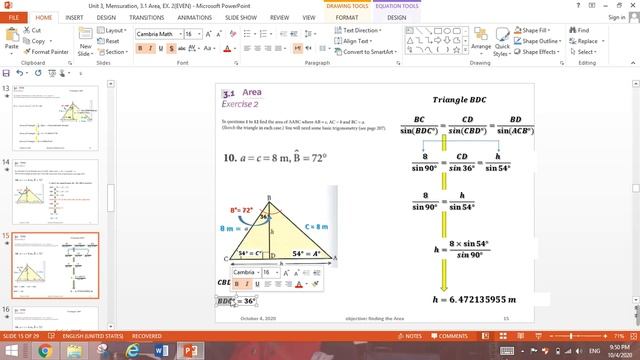Cut the selected content

32,30
